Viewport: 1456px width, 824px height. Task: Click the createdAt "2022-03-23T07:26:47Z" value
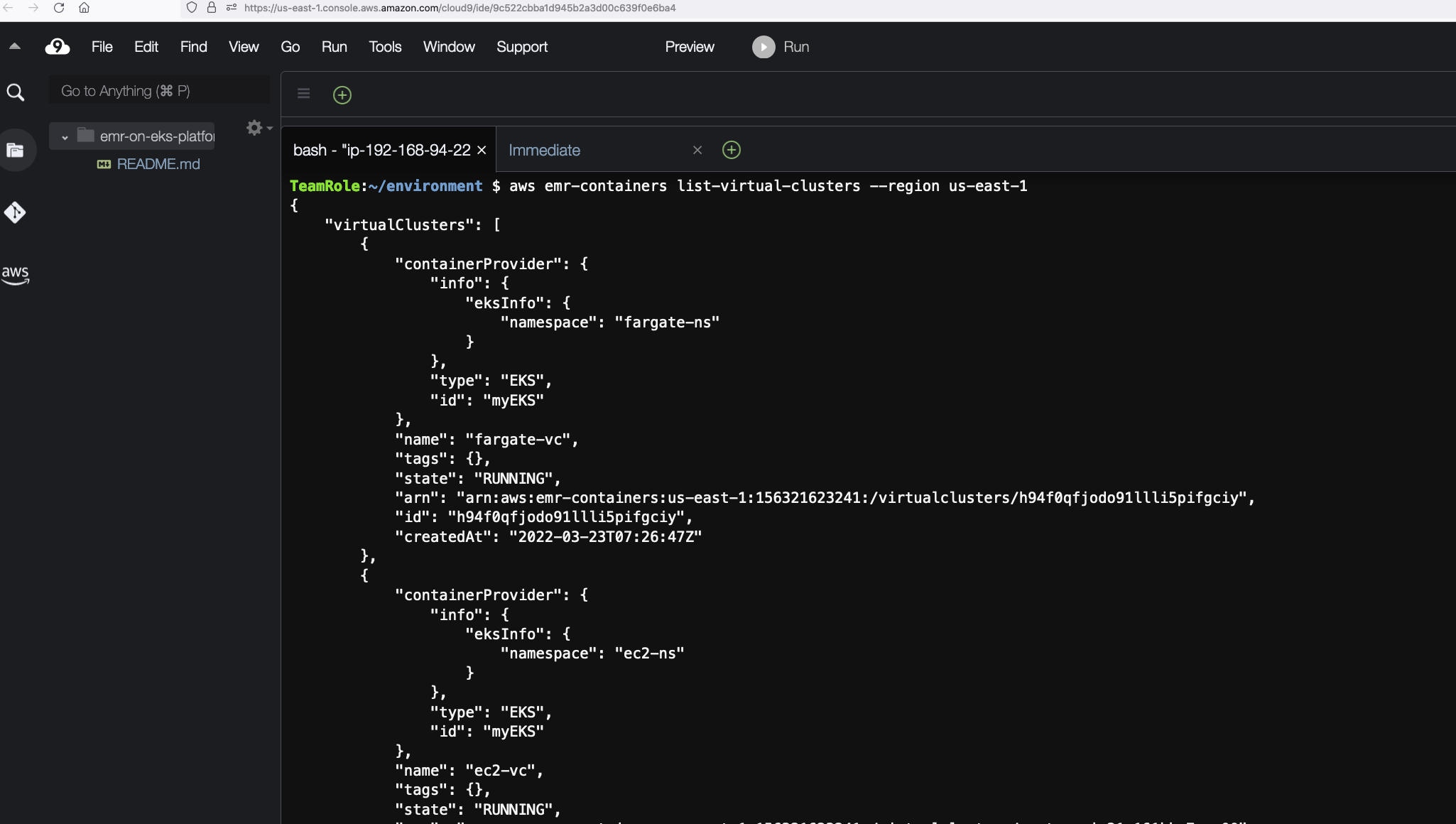point(605,537)
